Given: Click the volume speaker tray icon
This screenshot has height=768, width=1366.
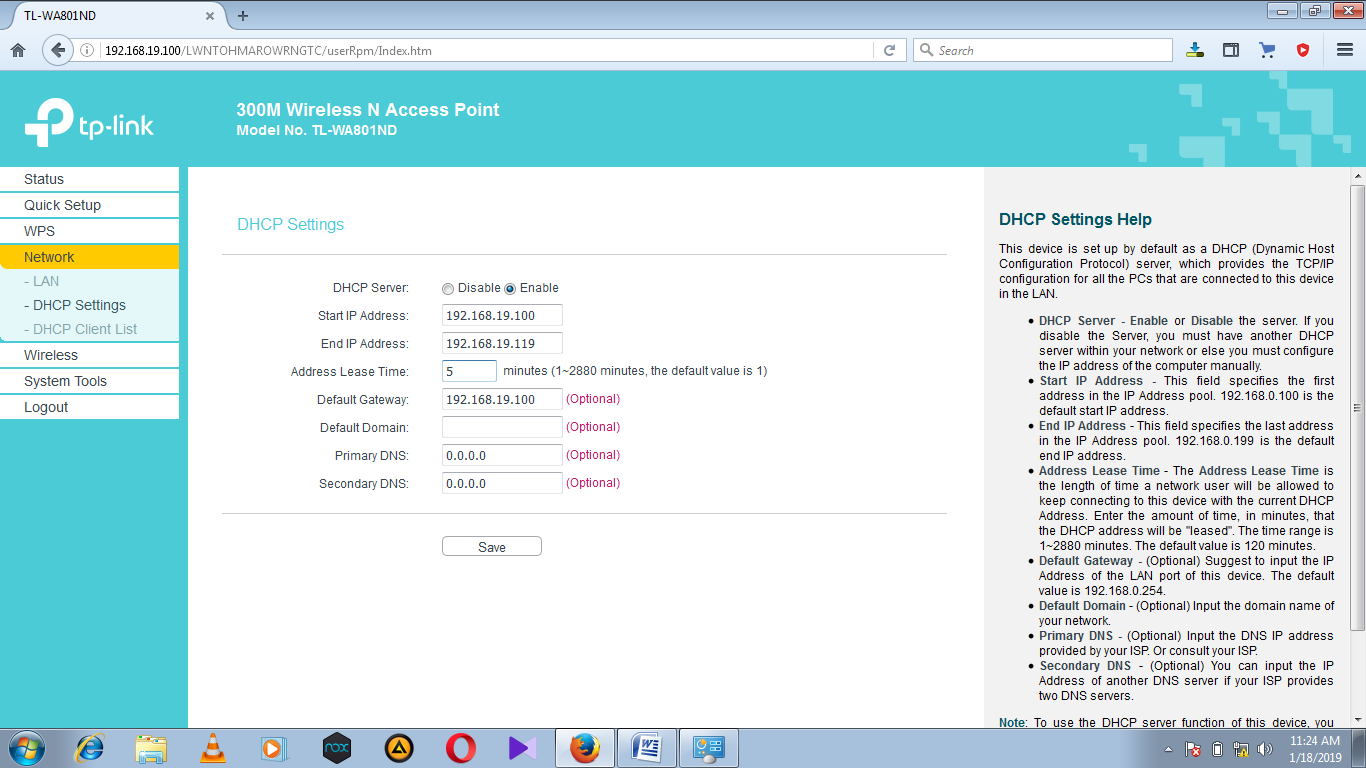Looking at the screenshot, I should 1265,748.
